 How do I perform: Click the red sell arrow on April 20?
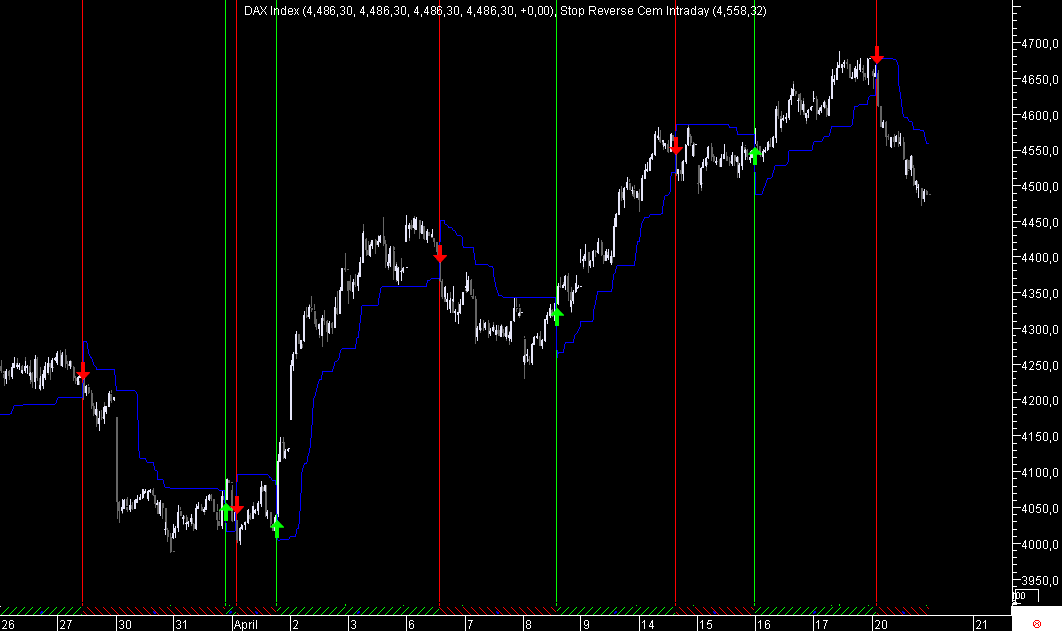pyautogui.click(x=877, y=55)
